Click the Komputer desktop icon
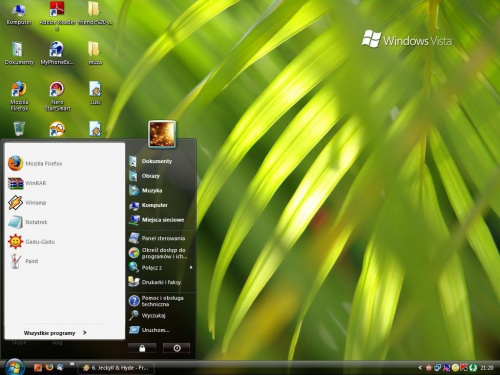The image size is (500, 375). point(19,15)
